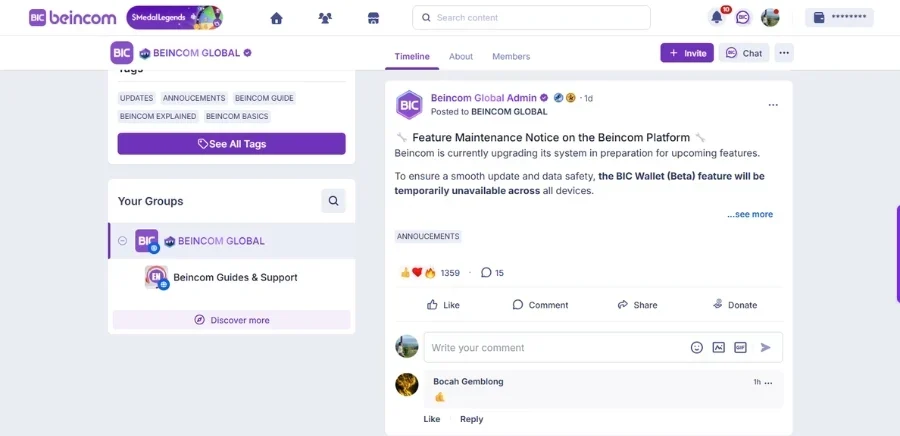Open the Communities people icon
This screenshot has width=900, height=436.
325,18
